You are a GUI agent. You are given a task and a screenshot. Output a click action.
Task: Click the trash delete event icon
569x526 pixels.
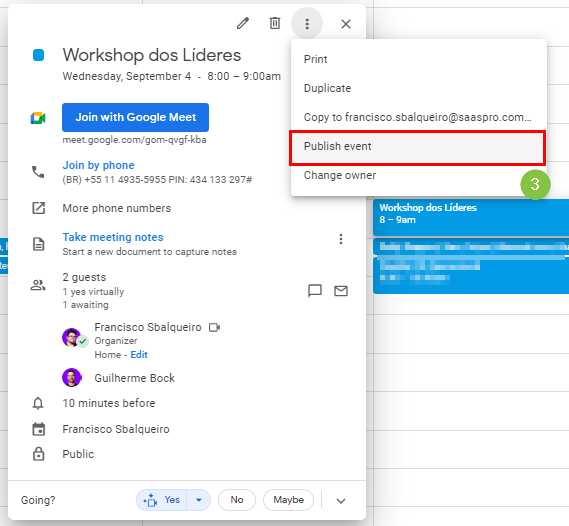(x=275, y=23)
